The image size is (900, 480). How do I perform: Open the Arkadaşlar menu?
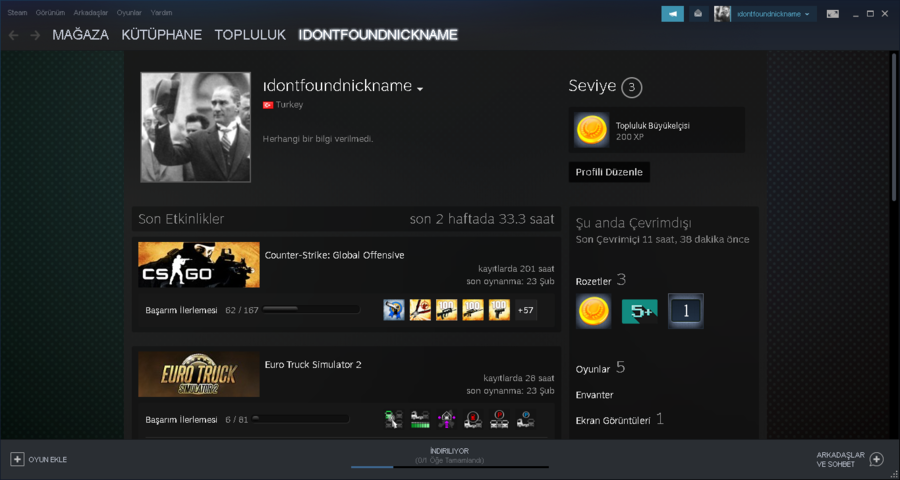91,13
